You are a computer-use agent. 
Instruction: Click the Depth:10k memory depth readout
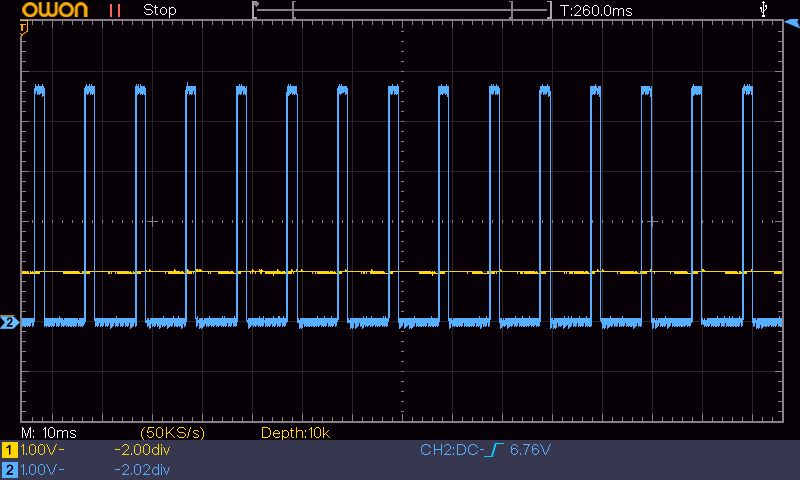[x=295, y=433]
